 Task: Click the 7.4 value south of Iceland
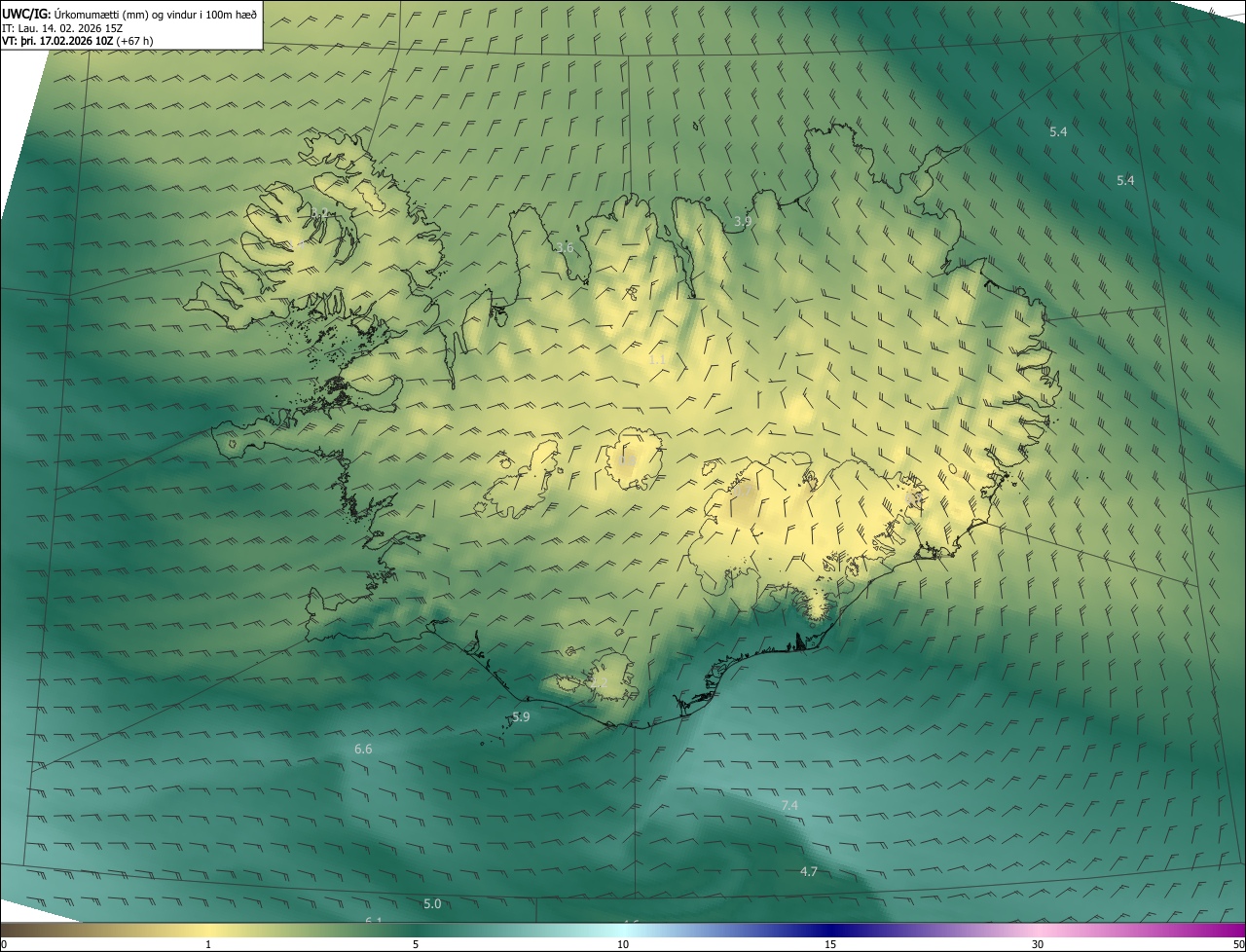click(789, 805)
